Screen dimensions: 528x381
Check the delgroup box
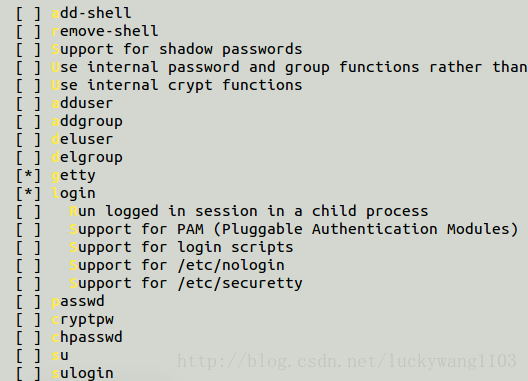29,157
